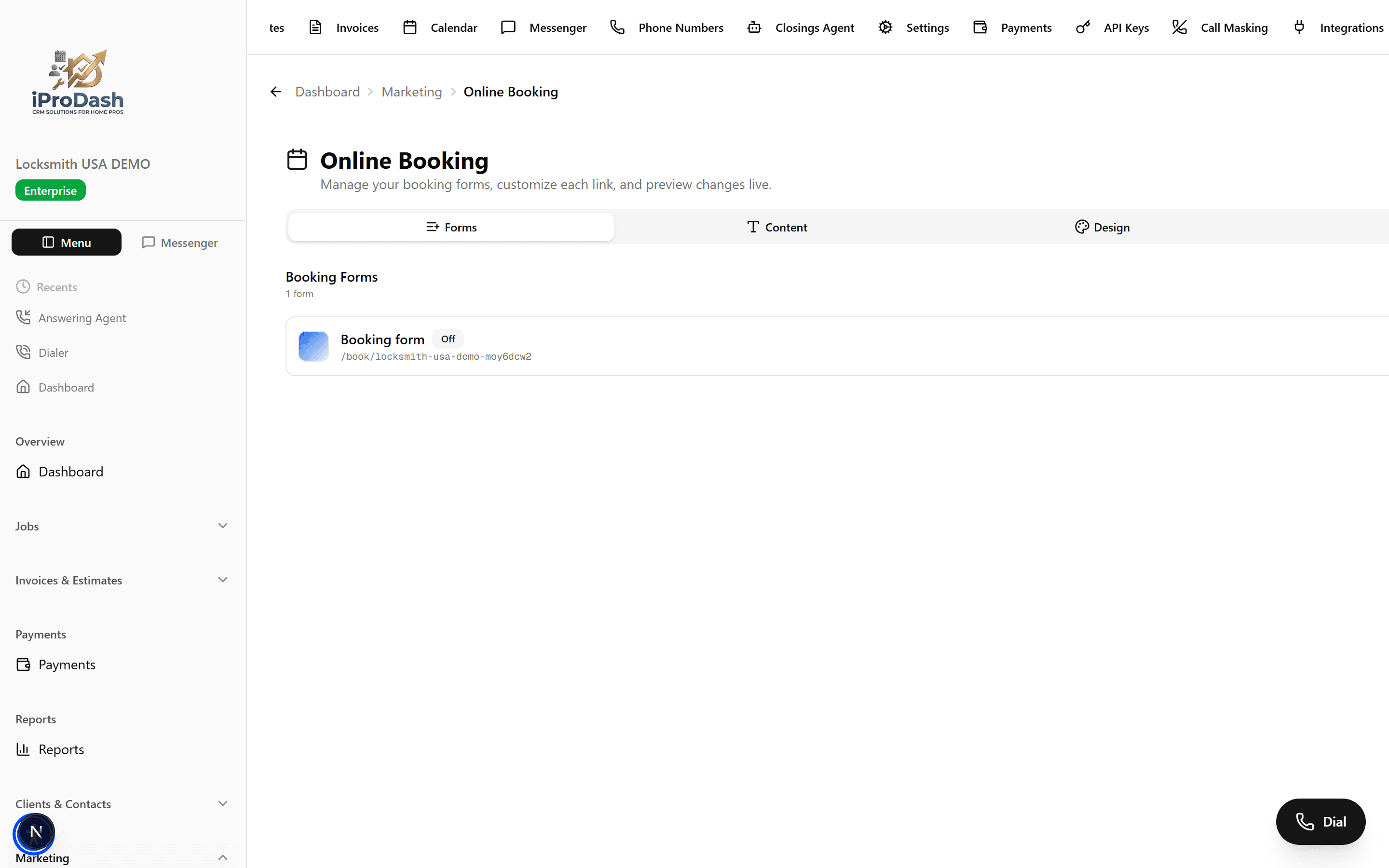Expand the Clients & Contacts section chevron
Screen dimensions: 1389x868
pyautogui.click(x=223, y=804)
